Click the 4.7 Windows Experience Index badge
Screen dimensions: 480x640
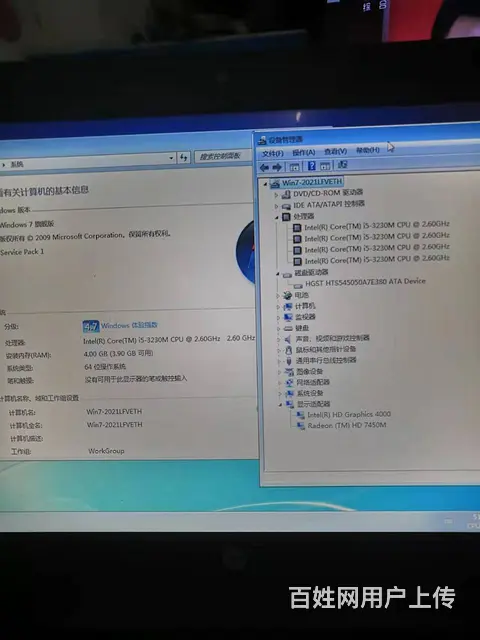[x=91, y=326]
